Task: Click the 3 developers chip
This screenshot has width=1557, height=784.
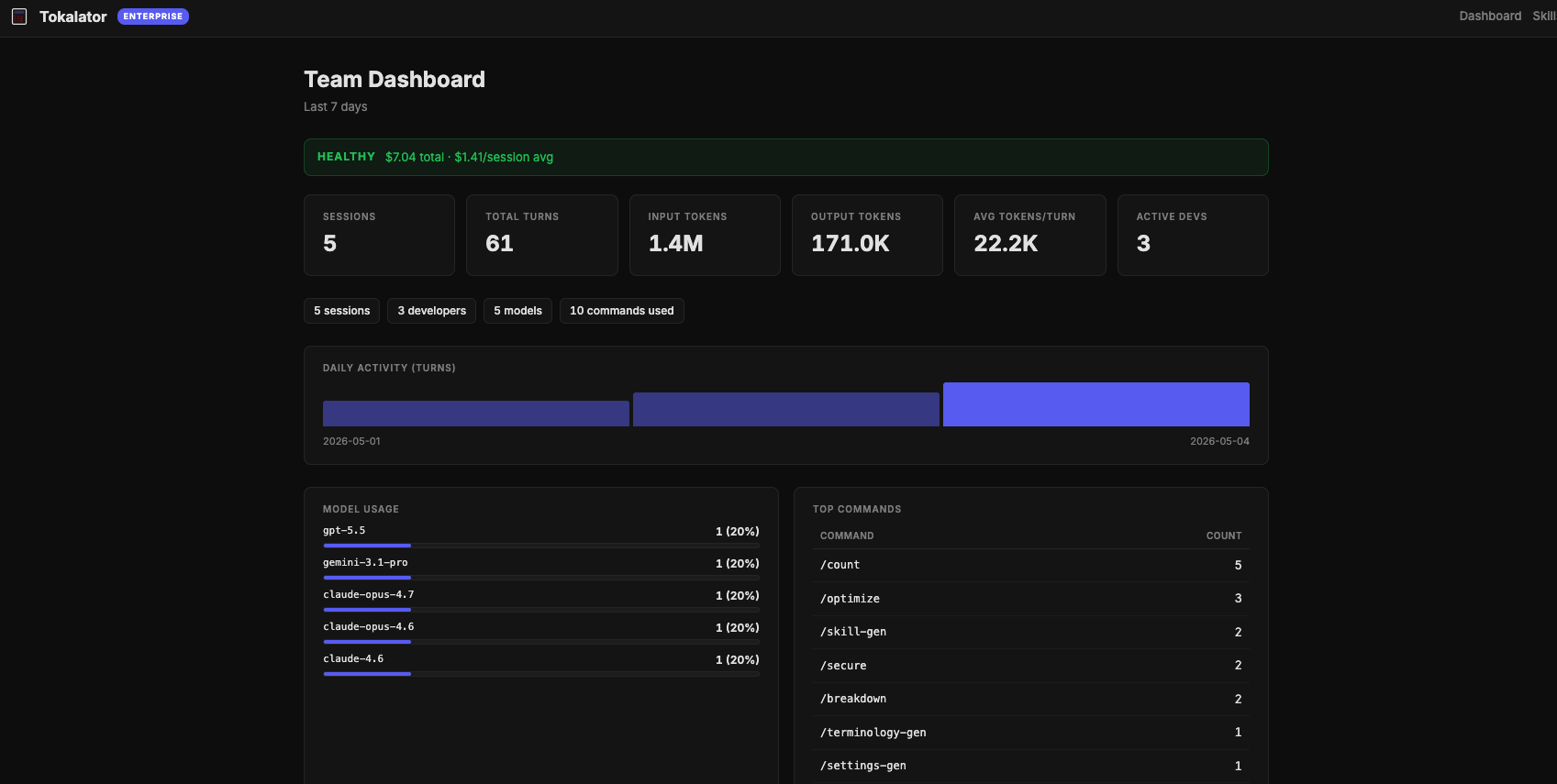Action: [432, 311]
